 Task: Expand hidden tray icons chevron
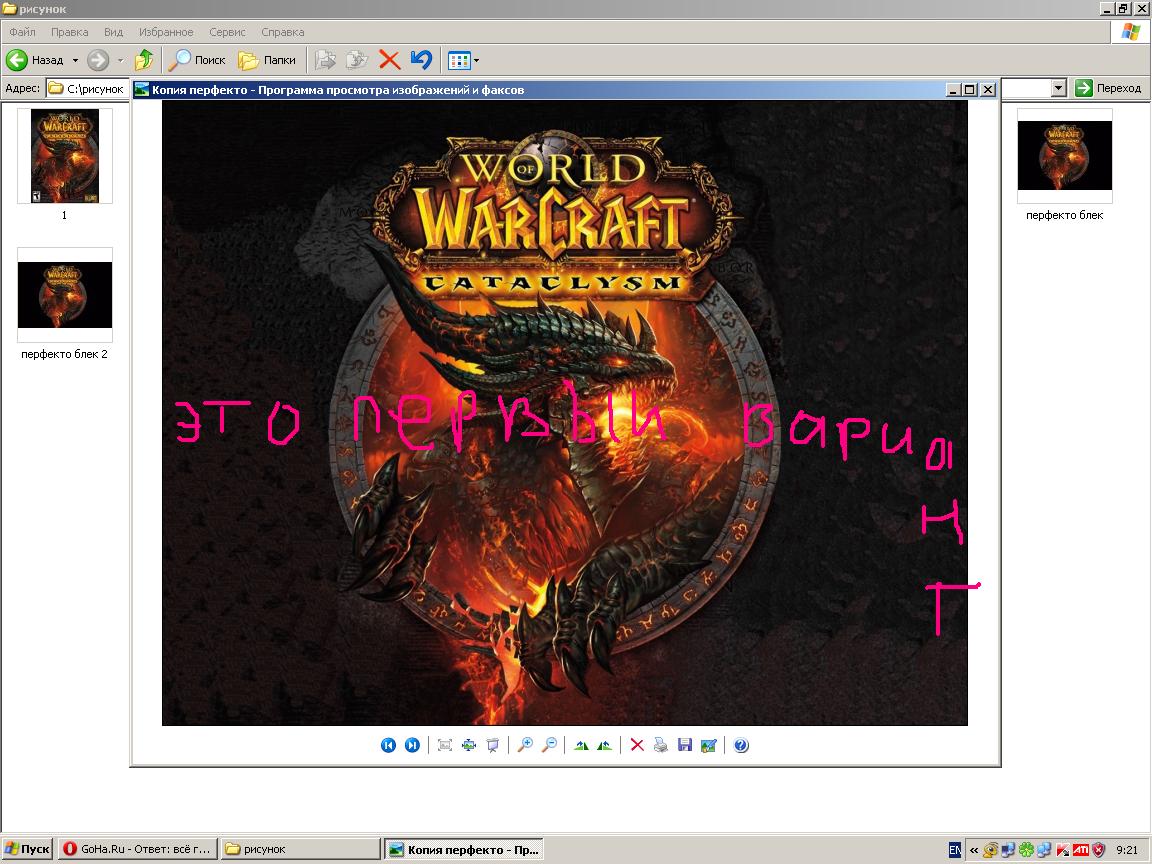[x=974, y=850]
